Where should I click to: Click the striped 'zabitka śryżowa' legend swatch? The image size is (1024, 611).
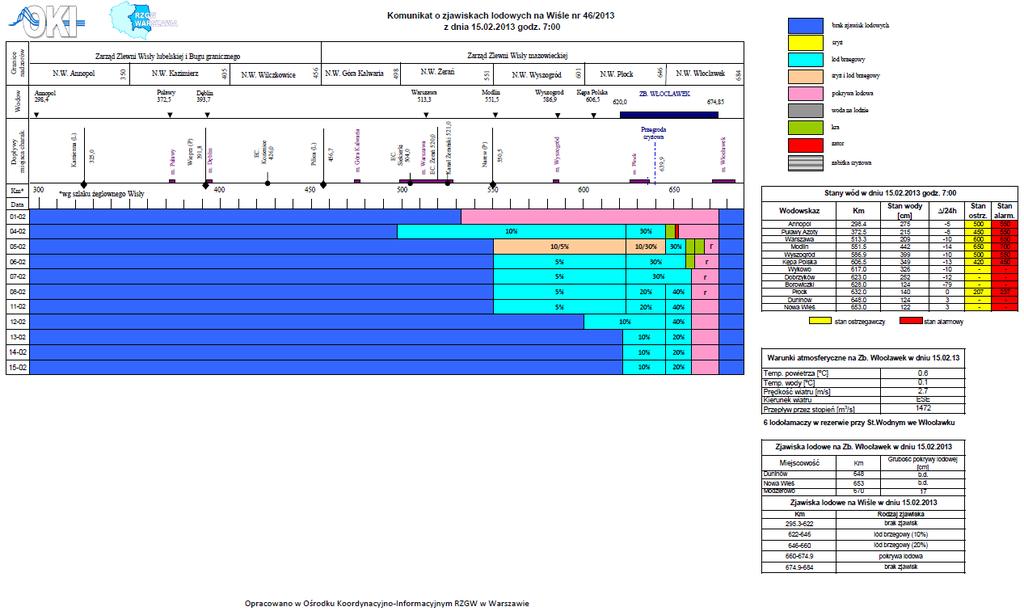[805, 163]
